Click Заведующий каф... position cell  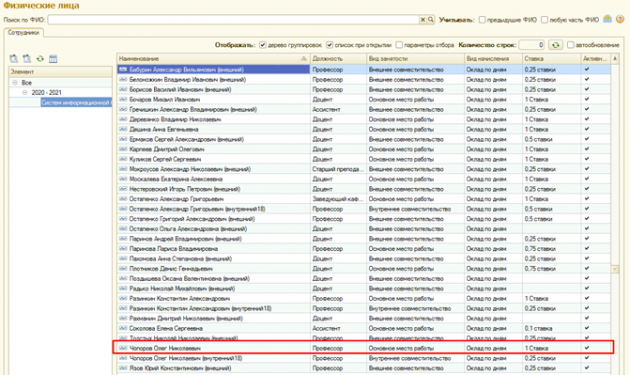click(338, 199)
